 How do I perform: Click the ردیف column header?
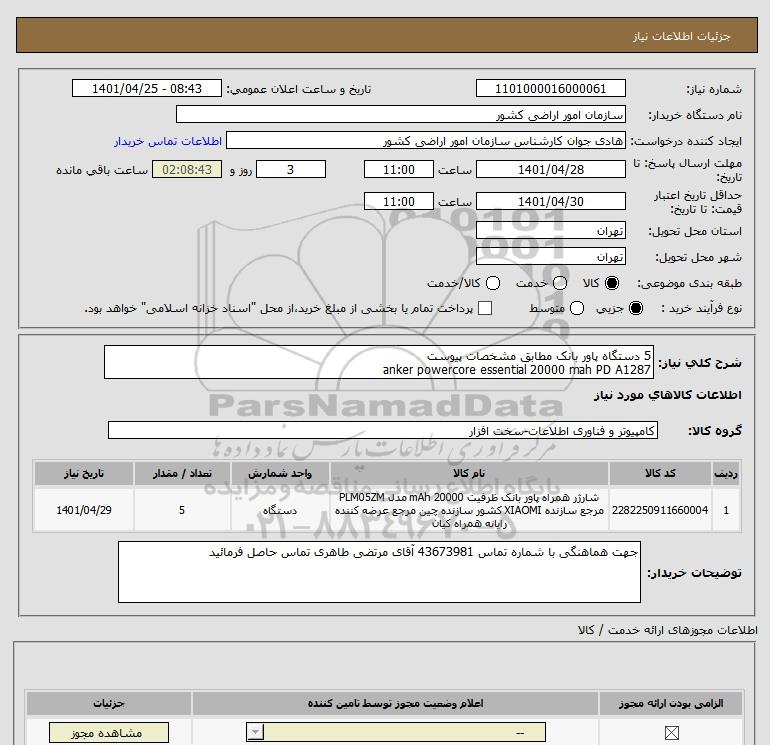pyautogui.click(x=726, y=473)
